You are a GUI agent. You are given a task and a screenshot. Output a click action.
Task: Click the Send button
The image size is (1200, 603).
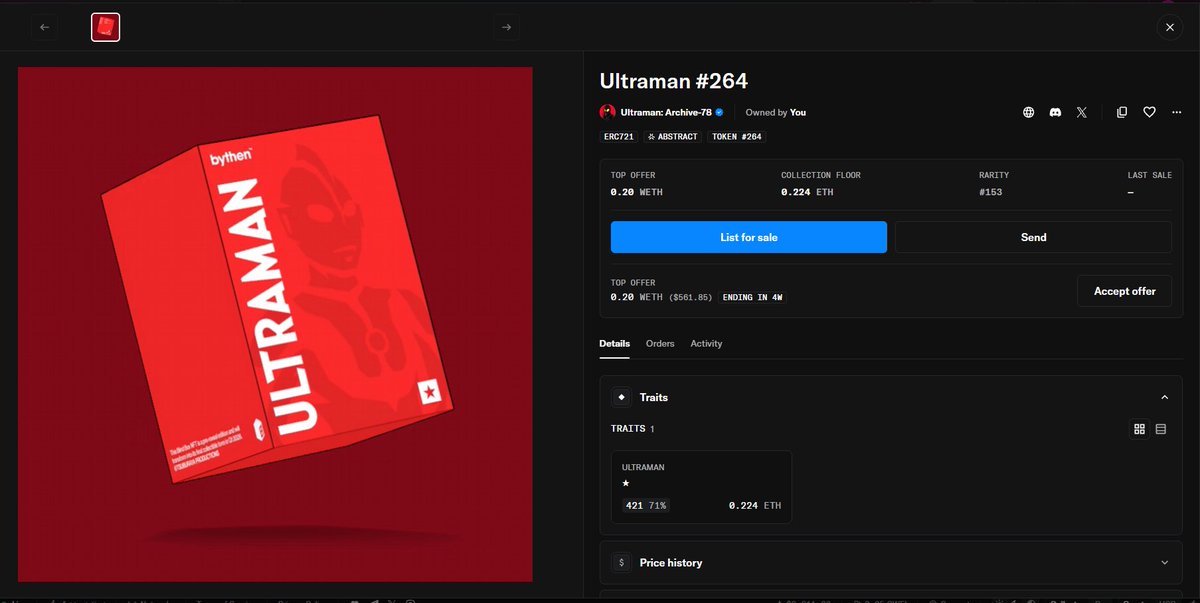1033,237
